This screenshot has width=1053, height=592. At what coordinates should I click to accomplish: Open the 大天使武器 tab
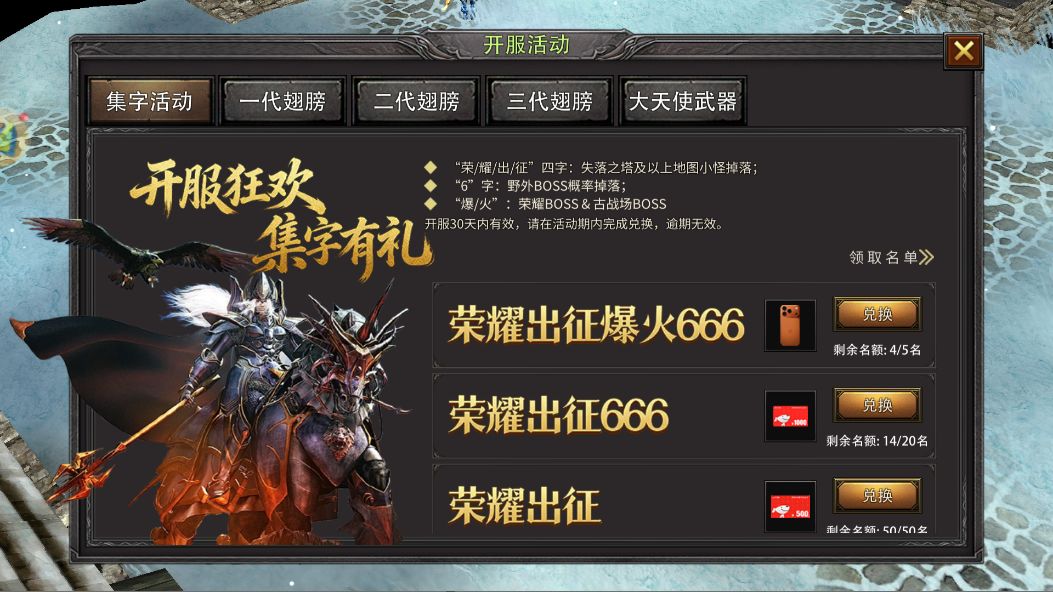(682, 101)
